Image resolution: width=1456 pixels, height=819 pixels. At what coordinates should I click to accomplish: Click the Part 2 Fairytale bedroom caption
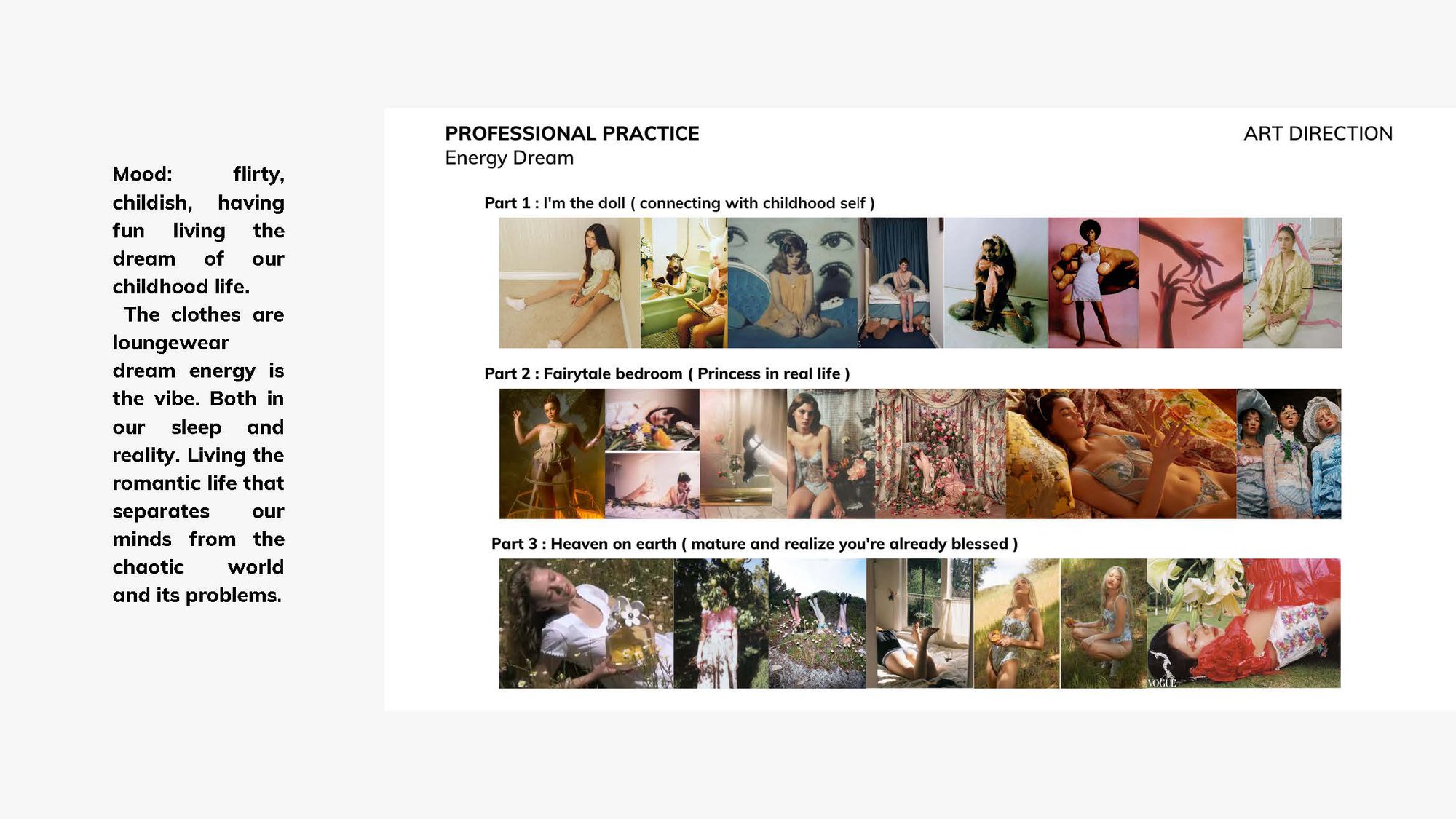pyautogui.click(x=667, y=373)
